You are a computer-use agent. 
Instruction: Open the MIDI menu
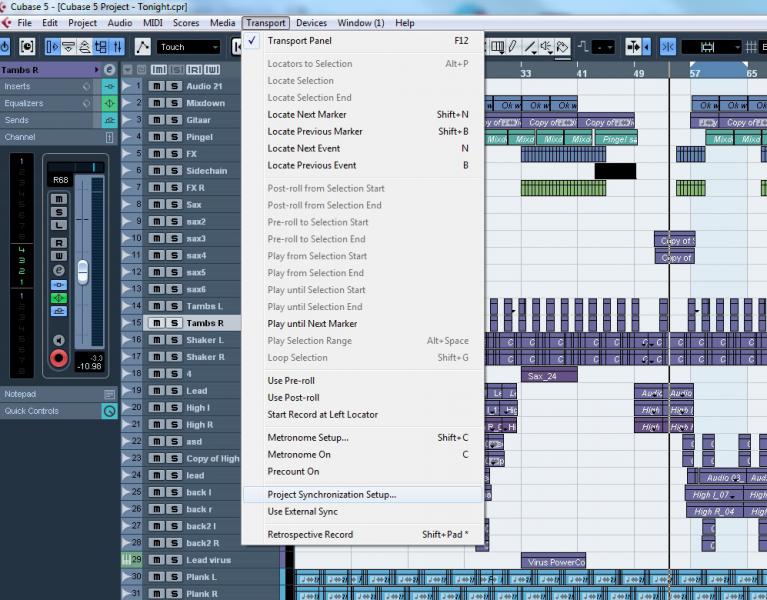click(x=153, y=23)
